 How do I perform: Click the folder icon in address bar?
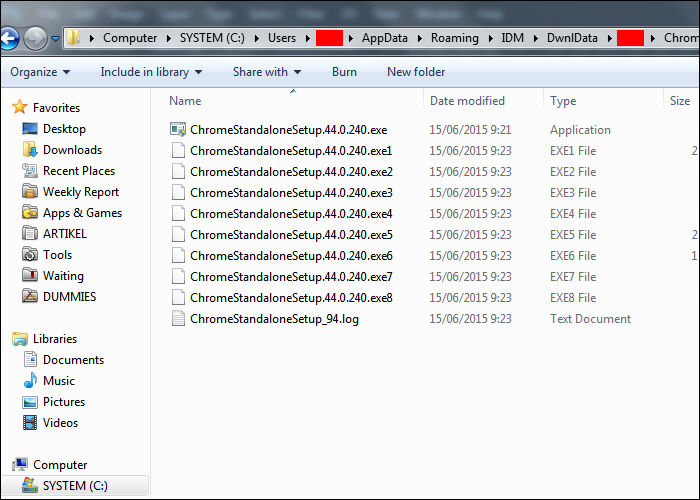pos(73,38)
